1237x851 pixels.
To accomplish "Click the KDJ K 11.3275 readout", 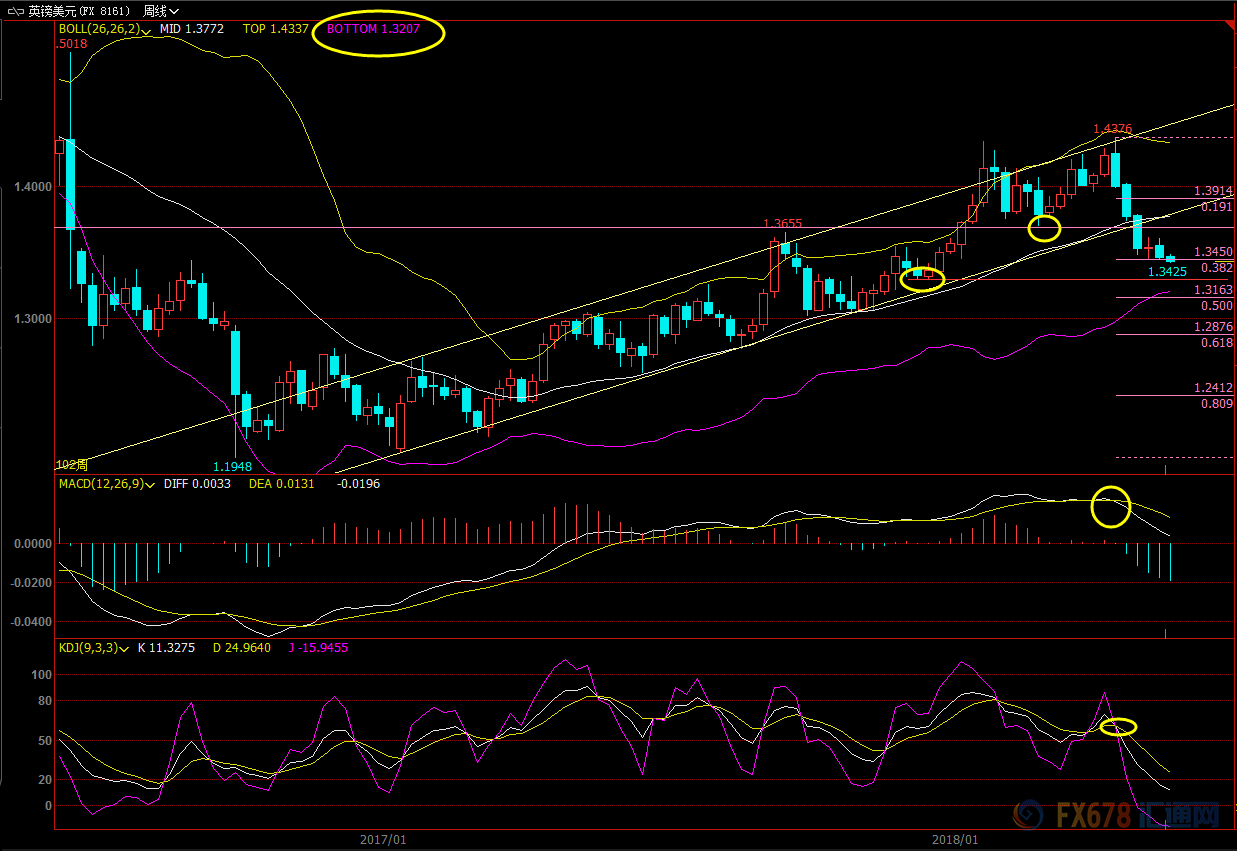I will 168,648.
